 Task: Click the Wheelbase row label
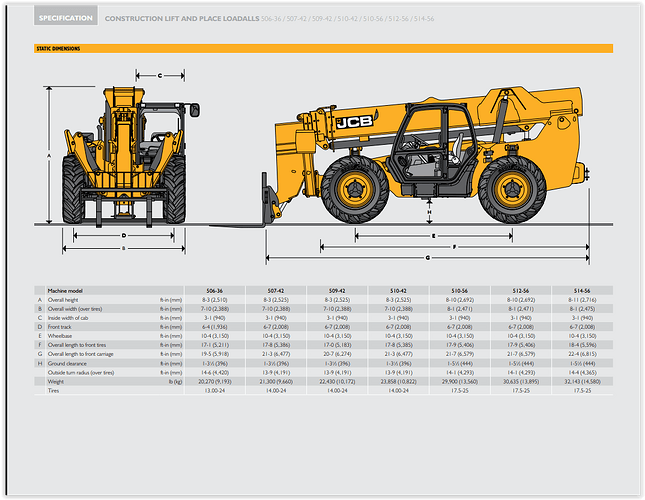pyautogui.click(x=60, y=336)
